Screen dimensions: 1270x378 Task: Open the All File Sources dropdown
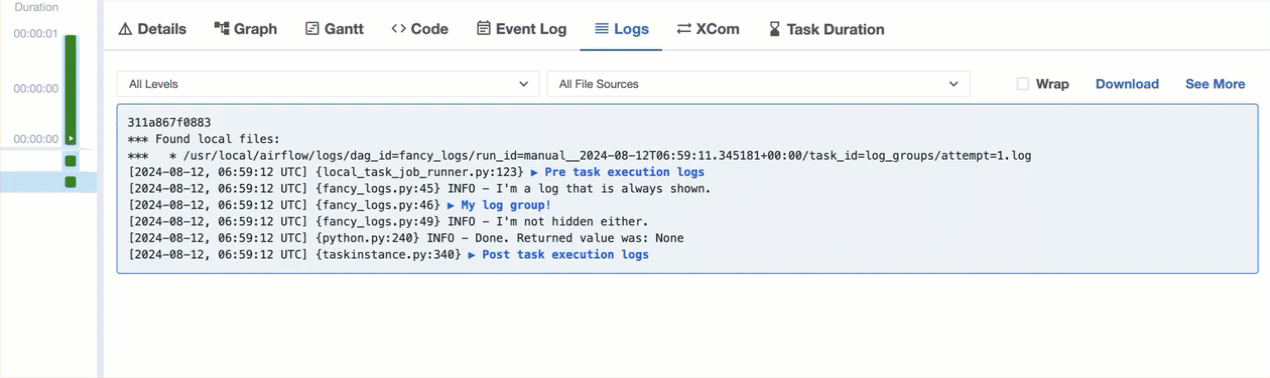point(758,84)
